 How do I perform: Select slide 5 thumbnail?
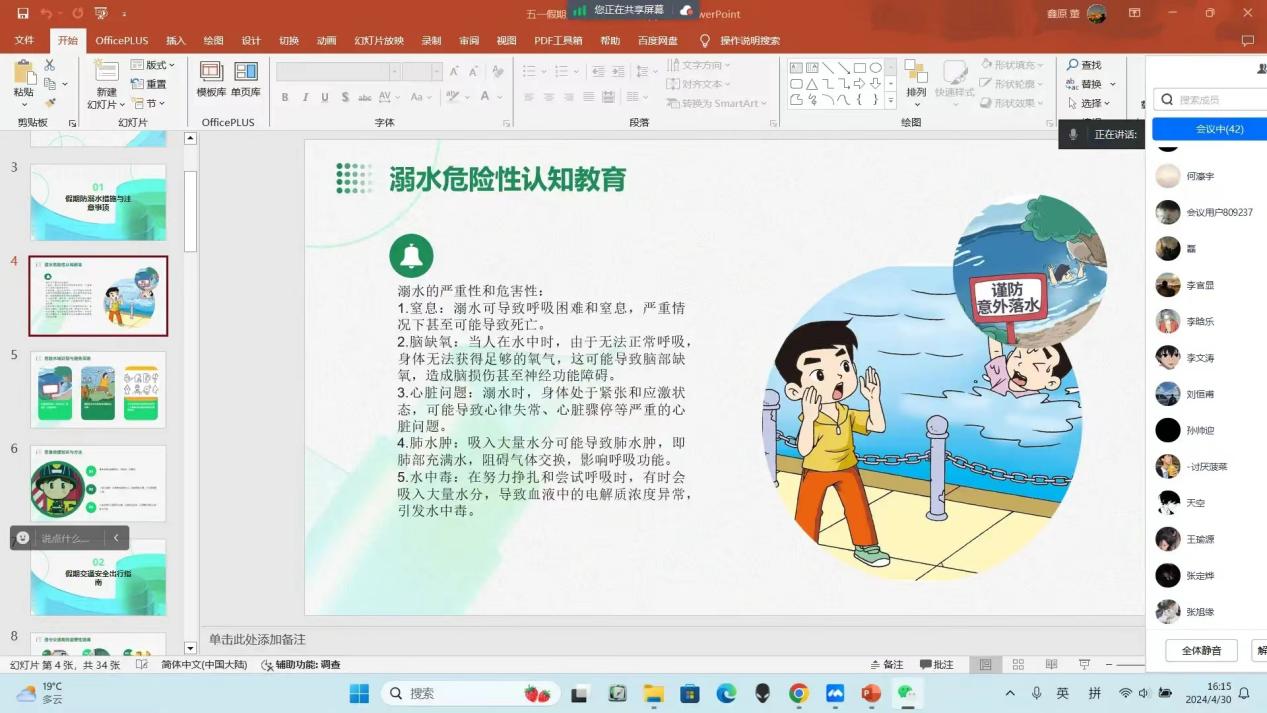[98, 390]
